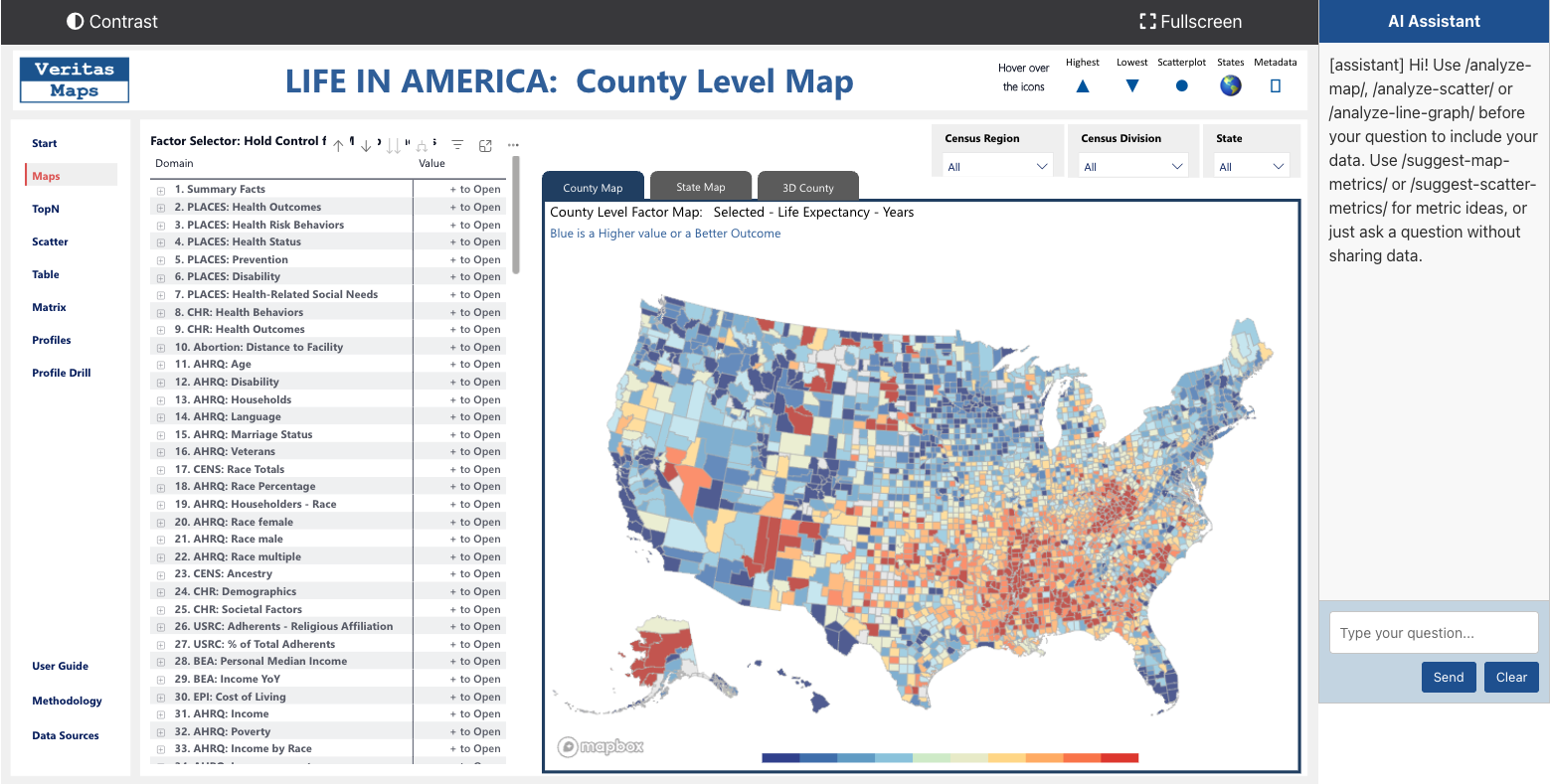Enter Fullscreen view
The image size is (1550, 784).
coord(1190,21)
